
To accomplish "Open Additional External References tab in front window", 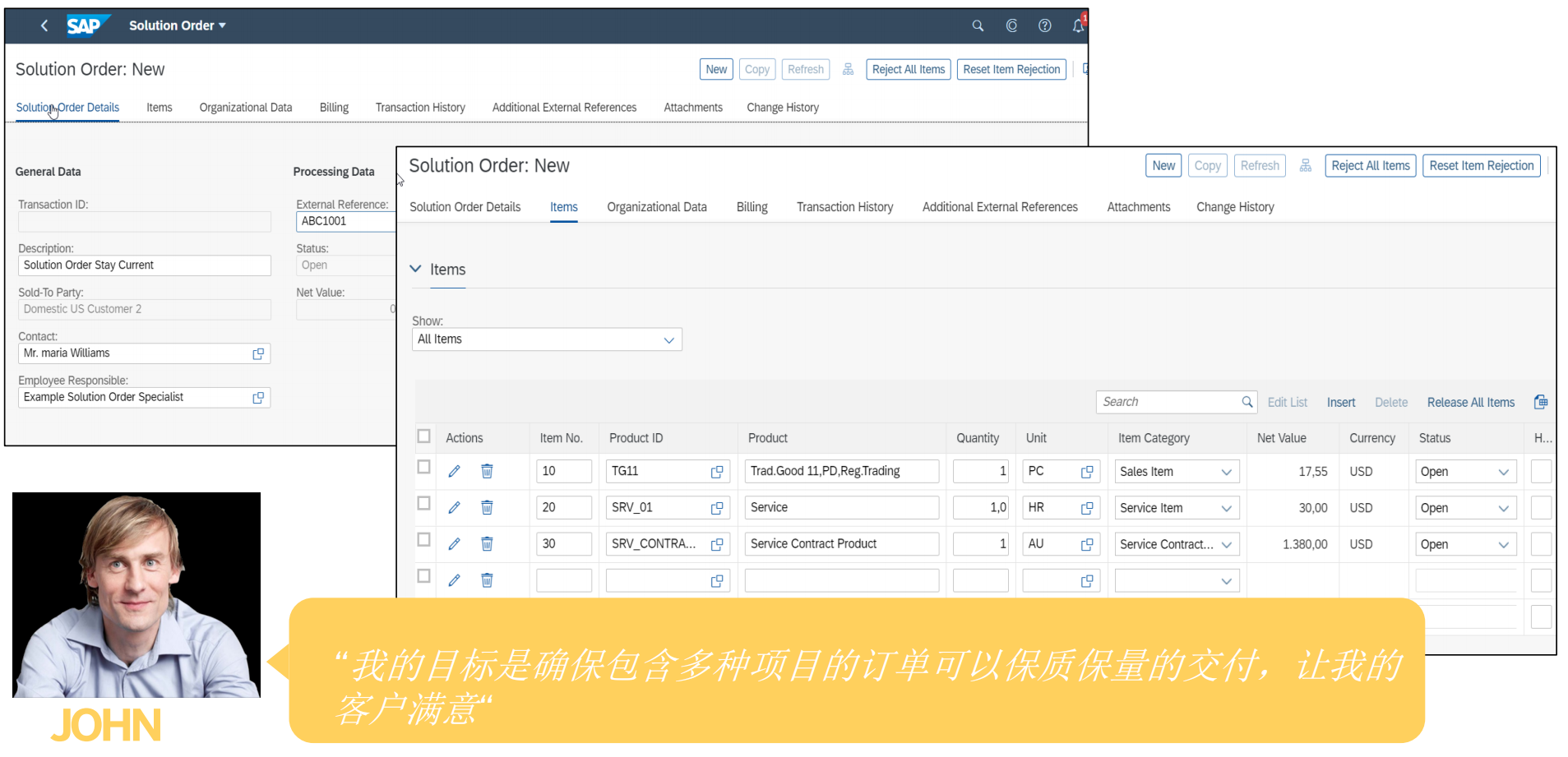I will 1000,207.
